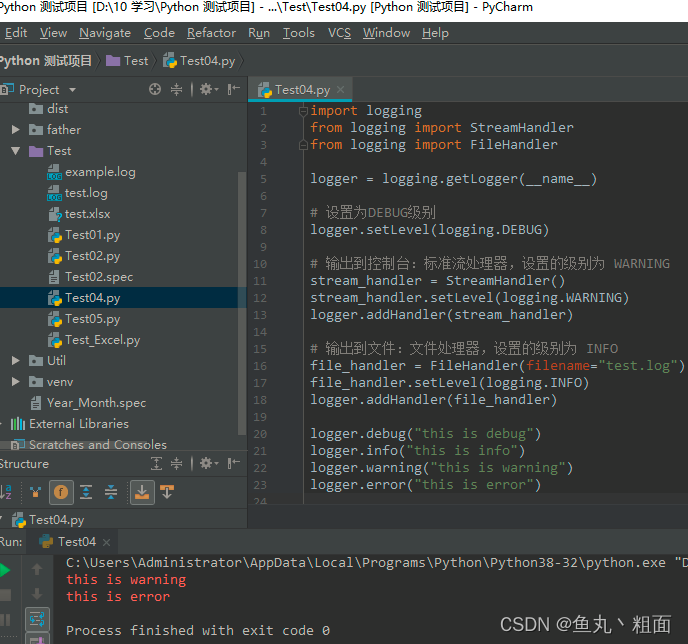Select test.xlsx in the project tree
Screen dimensions: 688x644
coord(79,214)
